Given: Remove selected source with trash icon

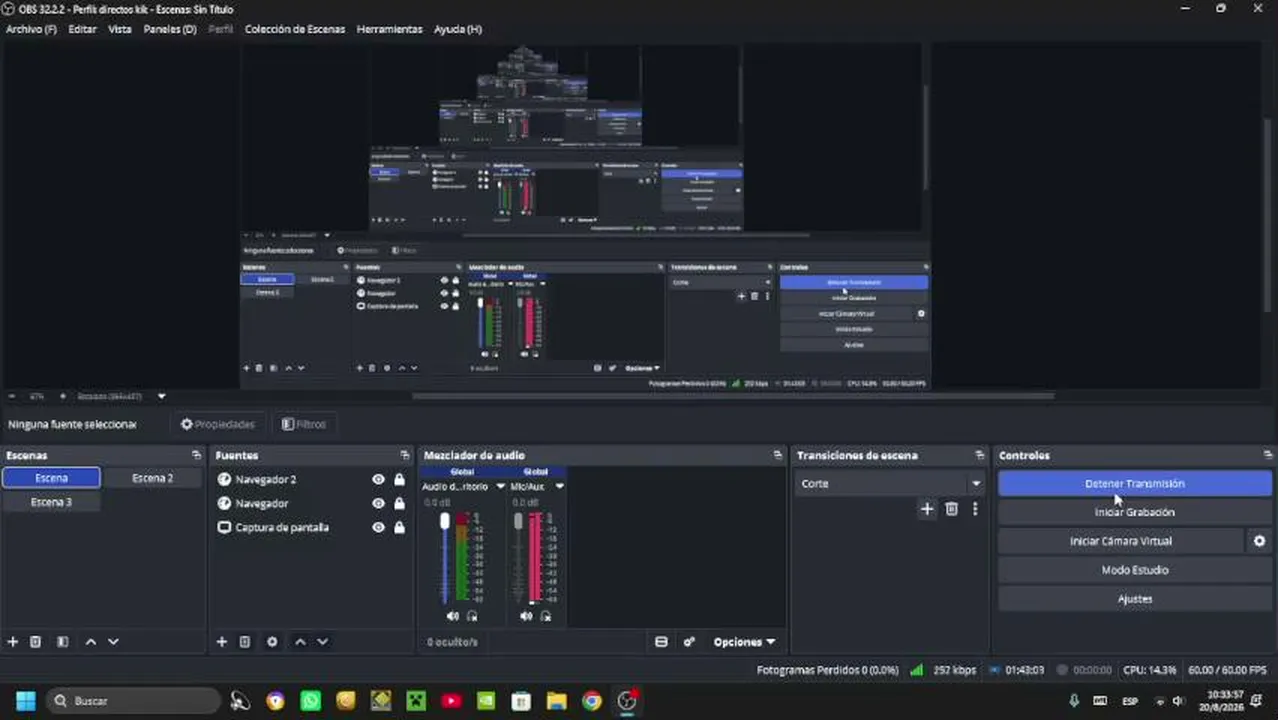Looking at the screenshot, I should pos(245,642).
